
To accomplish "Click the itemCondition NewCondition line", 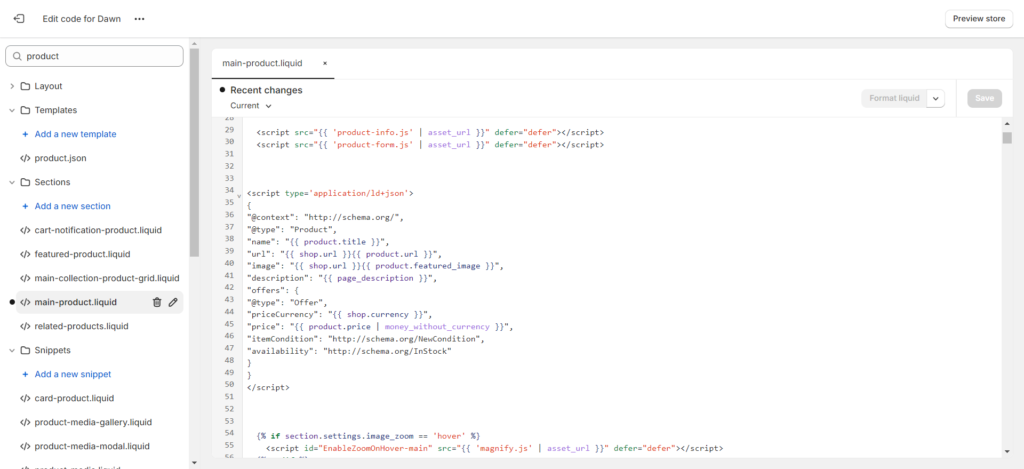I will 366,338.
